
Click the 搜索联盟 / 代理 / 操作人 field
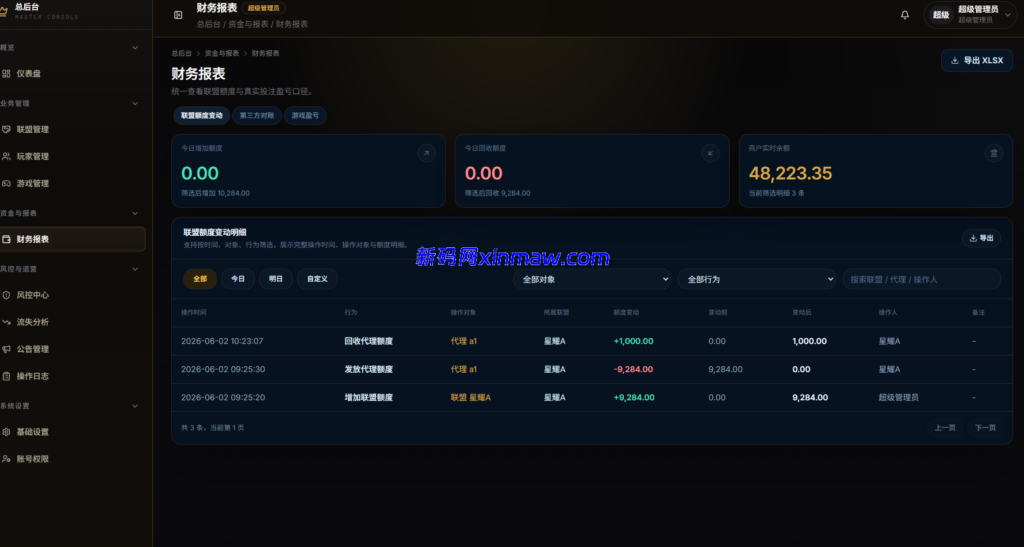[x=921, y=279]
